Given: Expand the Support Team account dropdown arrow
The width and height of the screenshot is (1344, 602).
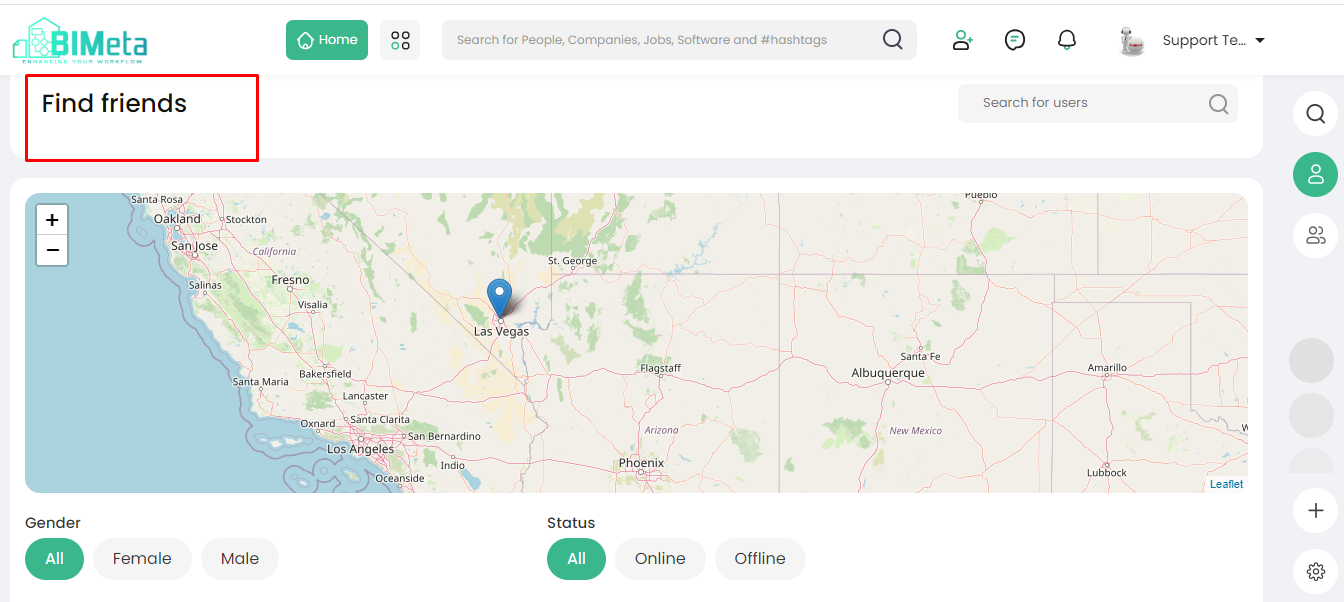Looking at the screenshot, I should pos(1260,41).
